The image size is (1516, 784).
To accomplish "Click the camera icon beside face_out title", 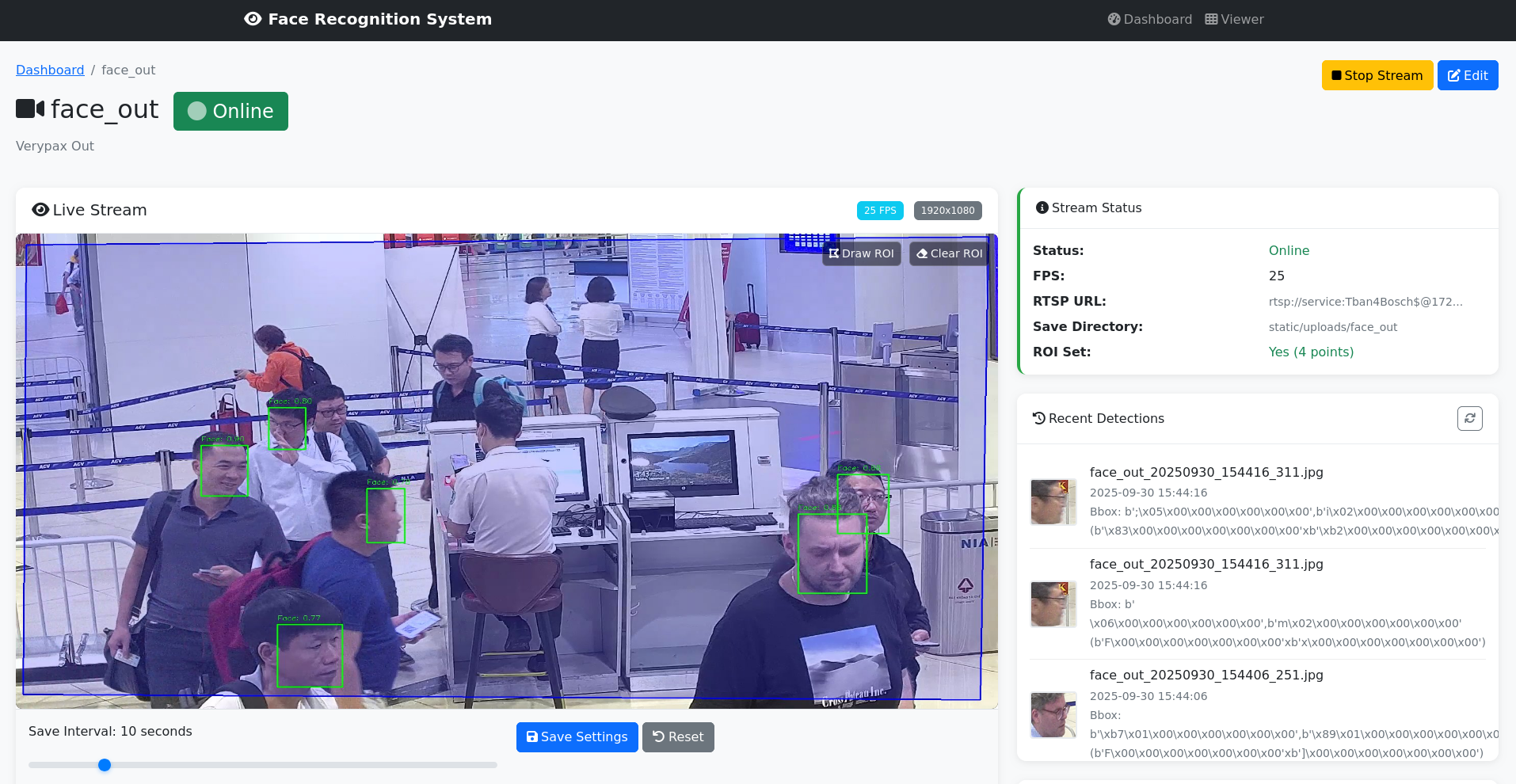I will pyautogui.click(x=30, y=108).
